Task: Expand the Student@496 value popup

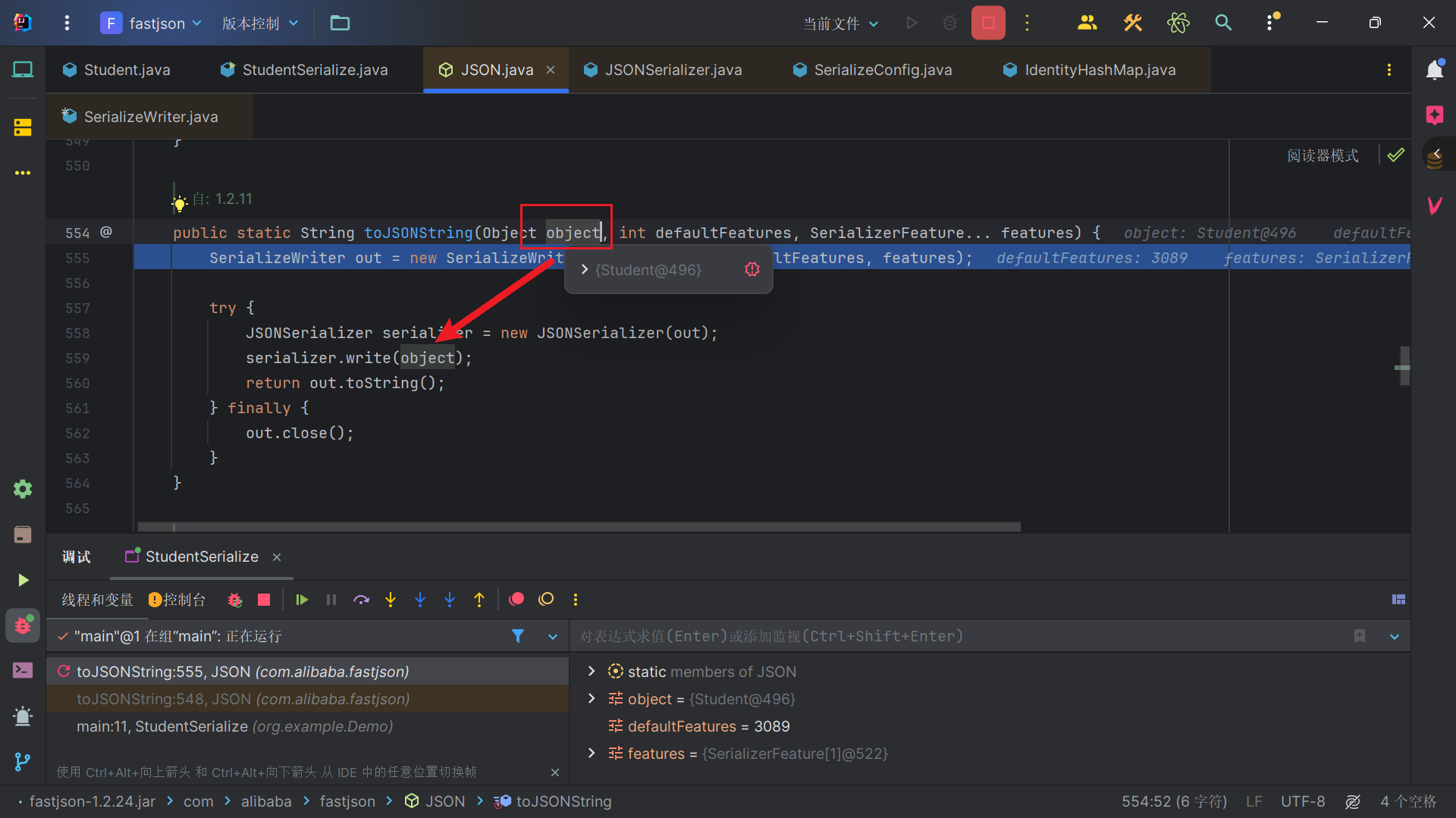Action: click(584, 269)
